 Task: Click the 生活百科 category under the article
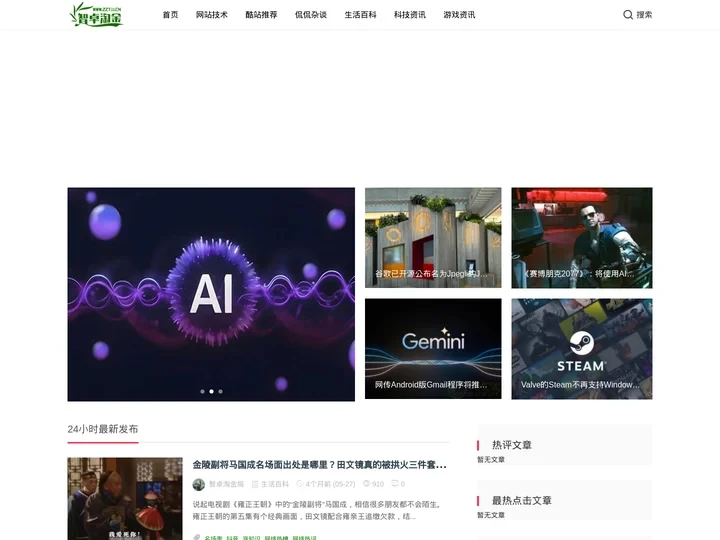(x=275, y=484)
